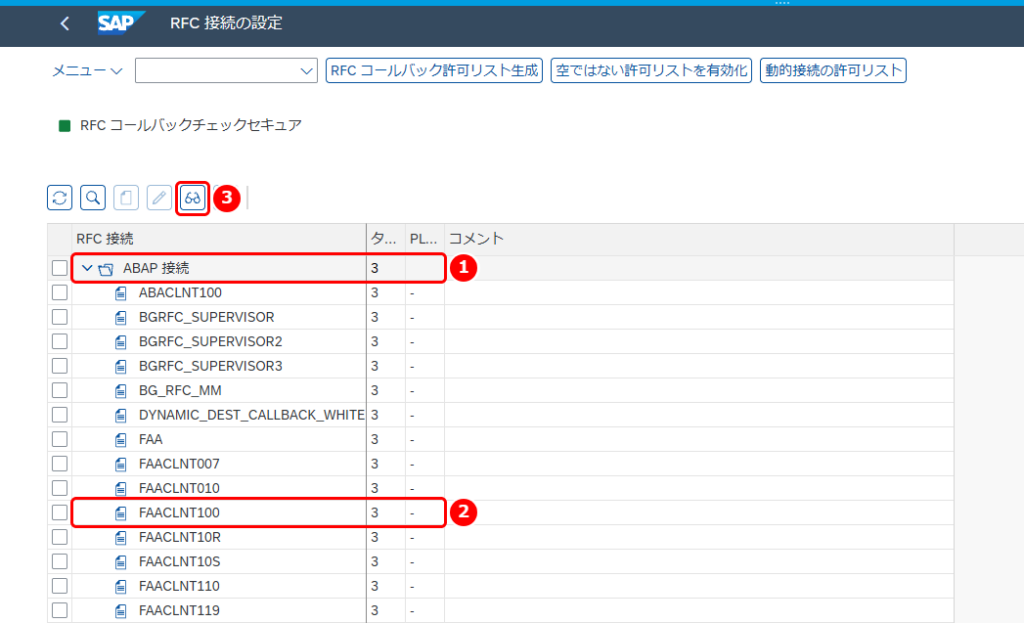This screenshot has height=623, width=1024.
Task: Tick the checkbox for ABAP 接続 row
Action: pyautogui.click(x=59, y=268)
